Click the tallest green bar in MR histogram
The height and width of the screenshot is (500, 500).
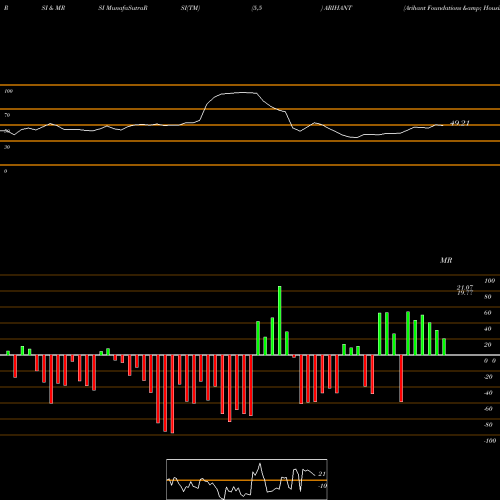[279, 320]
